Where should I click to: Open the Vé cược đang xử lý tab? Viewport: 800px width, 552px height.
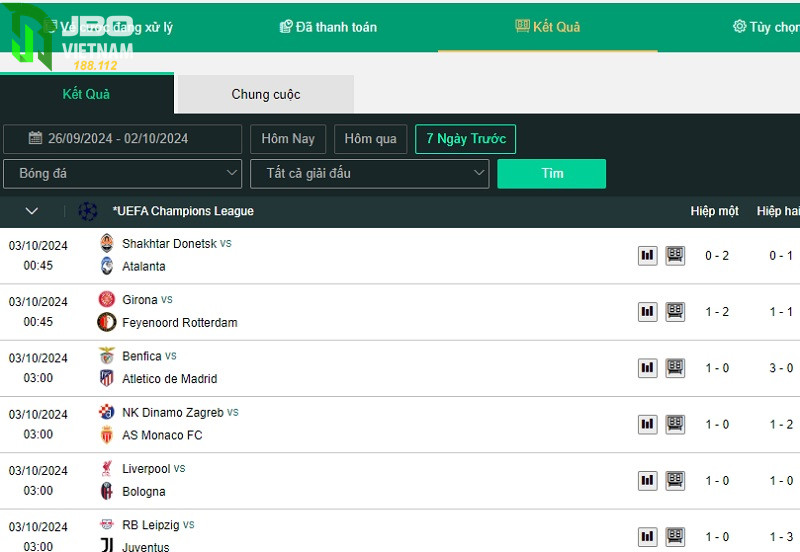(109, 27)
